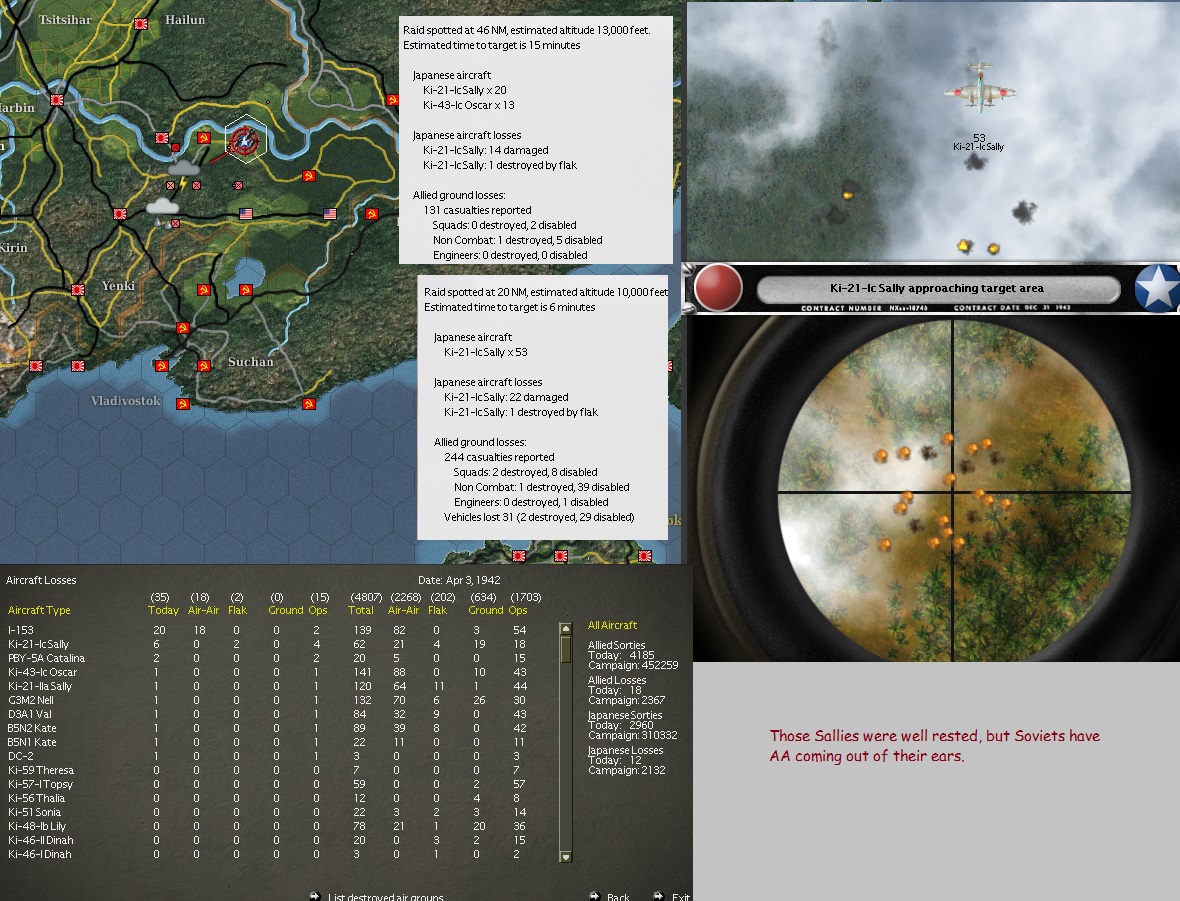1180x901 pixels.
Task: Click the small red unit marker right of the rain cloud
Action: point(175,224)
